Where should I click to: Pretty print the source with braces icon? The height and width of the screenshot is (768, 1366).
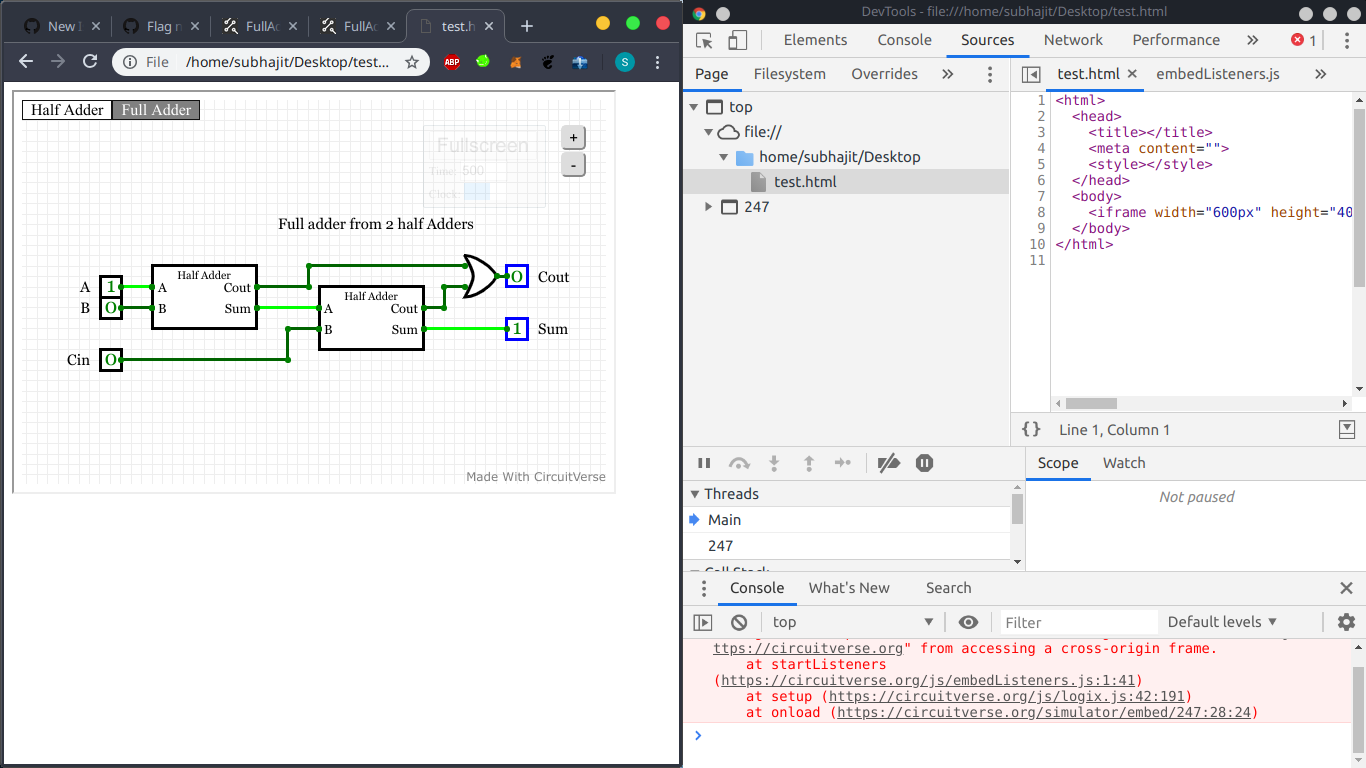click(x=1031, y=430)
